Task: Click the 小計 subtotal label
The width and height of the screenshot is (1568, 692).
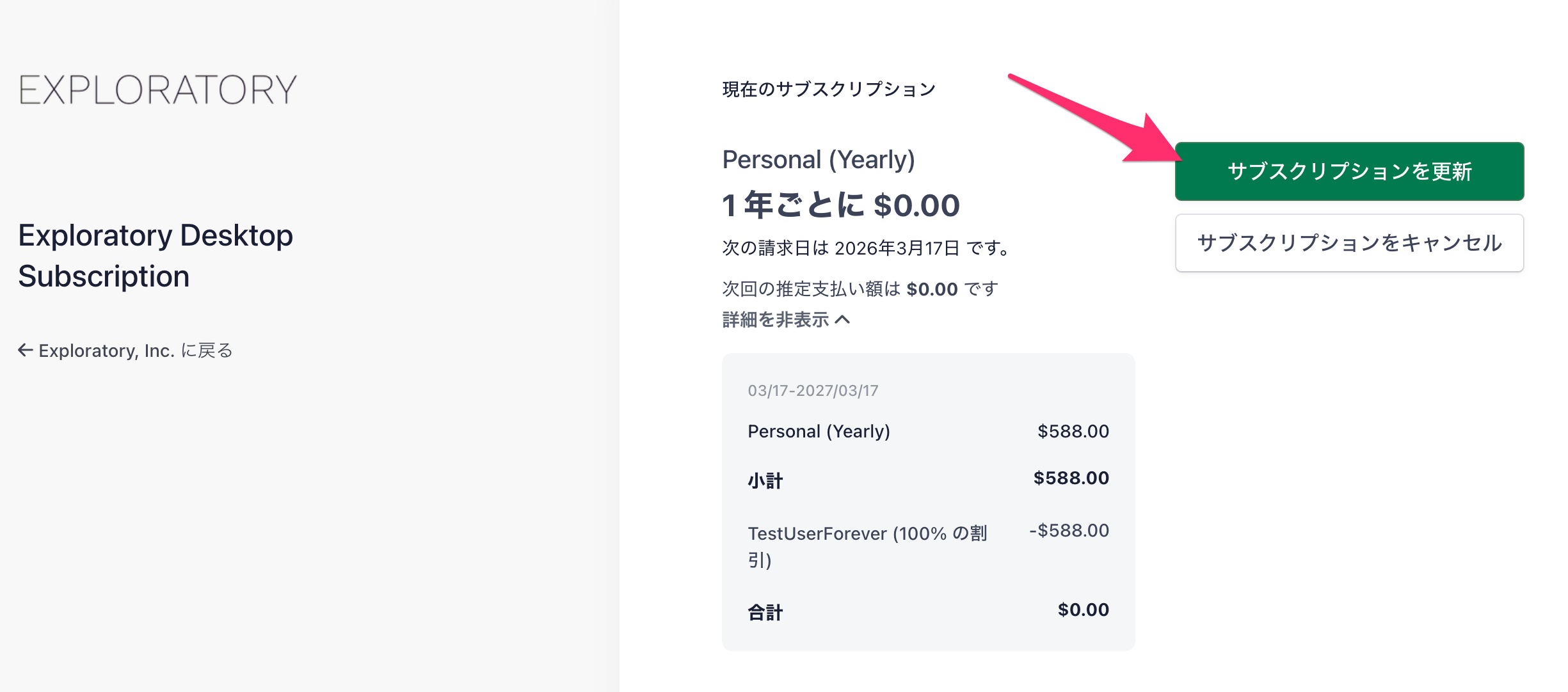Action: pyautogui.click(x=765, y=480)
